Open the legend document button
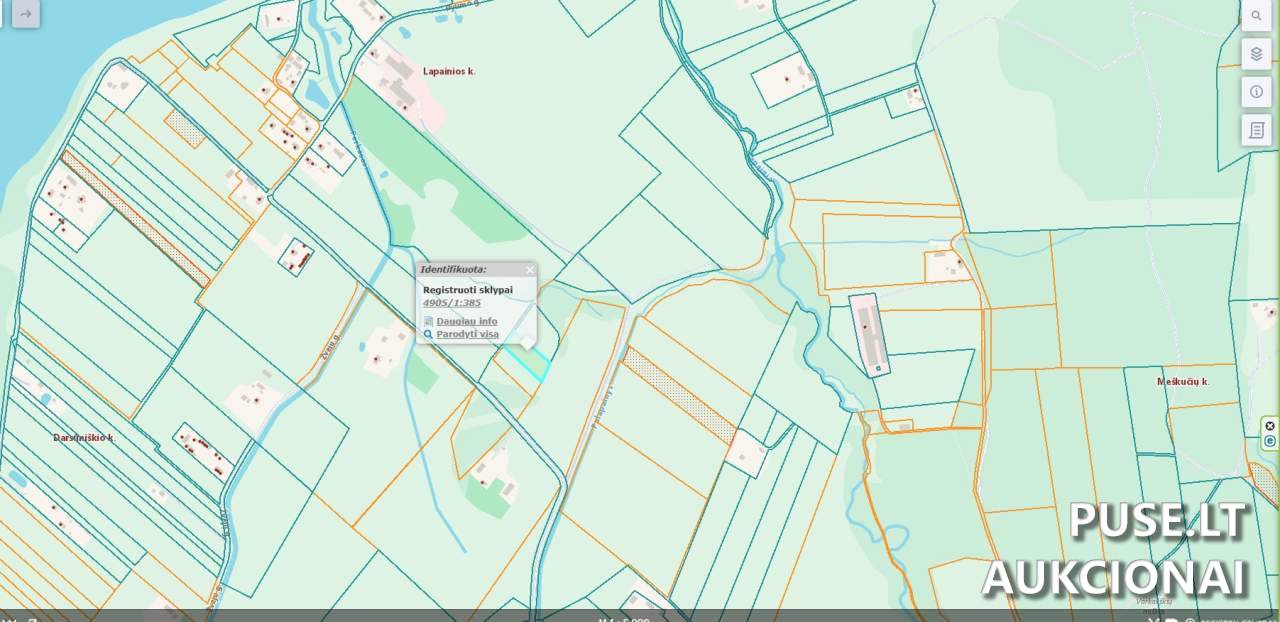 (x=1256, y=130)
